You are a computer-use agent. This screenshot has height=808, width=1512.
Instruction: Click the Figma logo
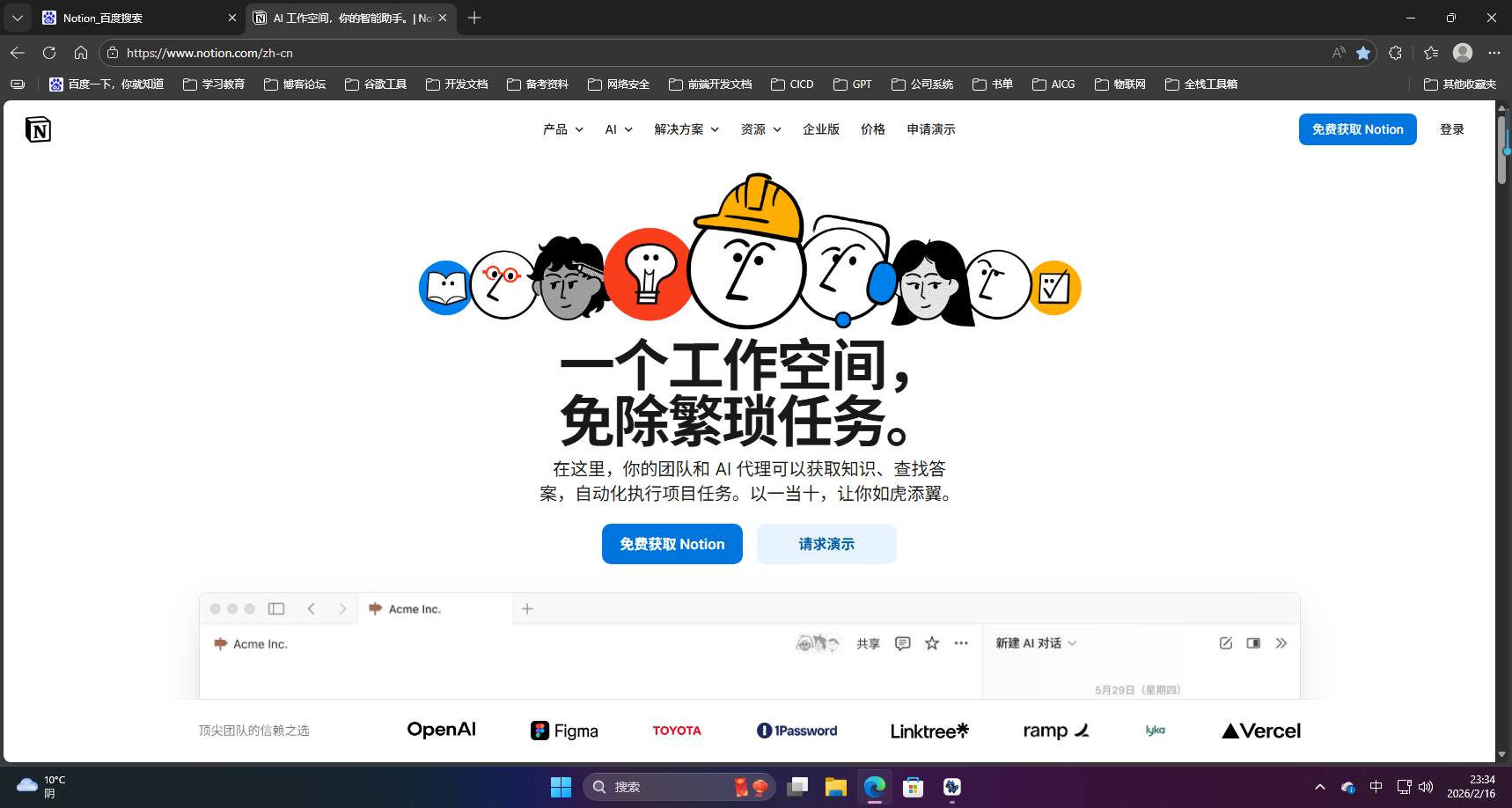pyautogui.click(x=564, y=731)
